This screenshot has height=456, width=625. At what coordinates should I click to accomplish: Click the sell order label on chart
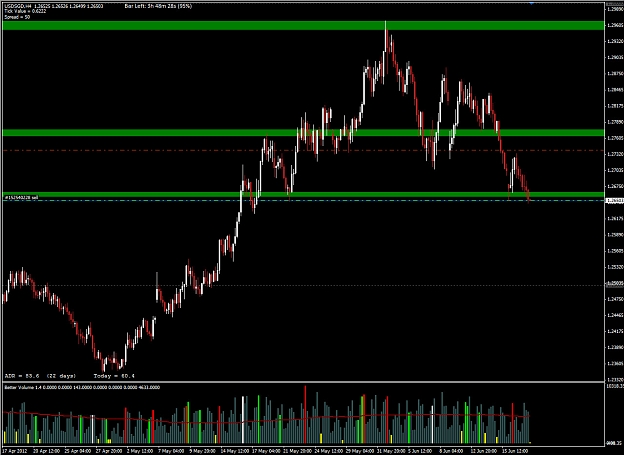pyautogui.click(x=21, y=198)
